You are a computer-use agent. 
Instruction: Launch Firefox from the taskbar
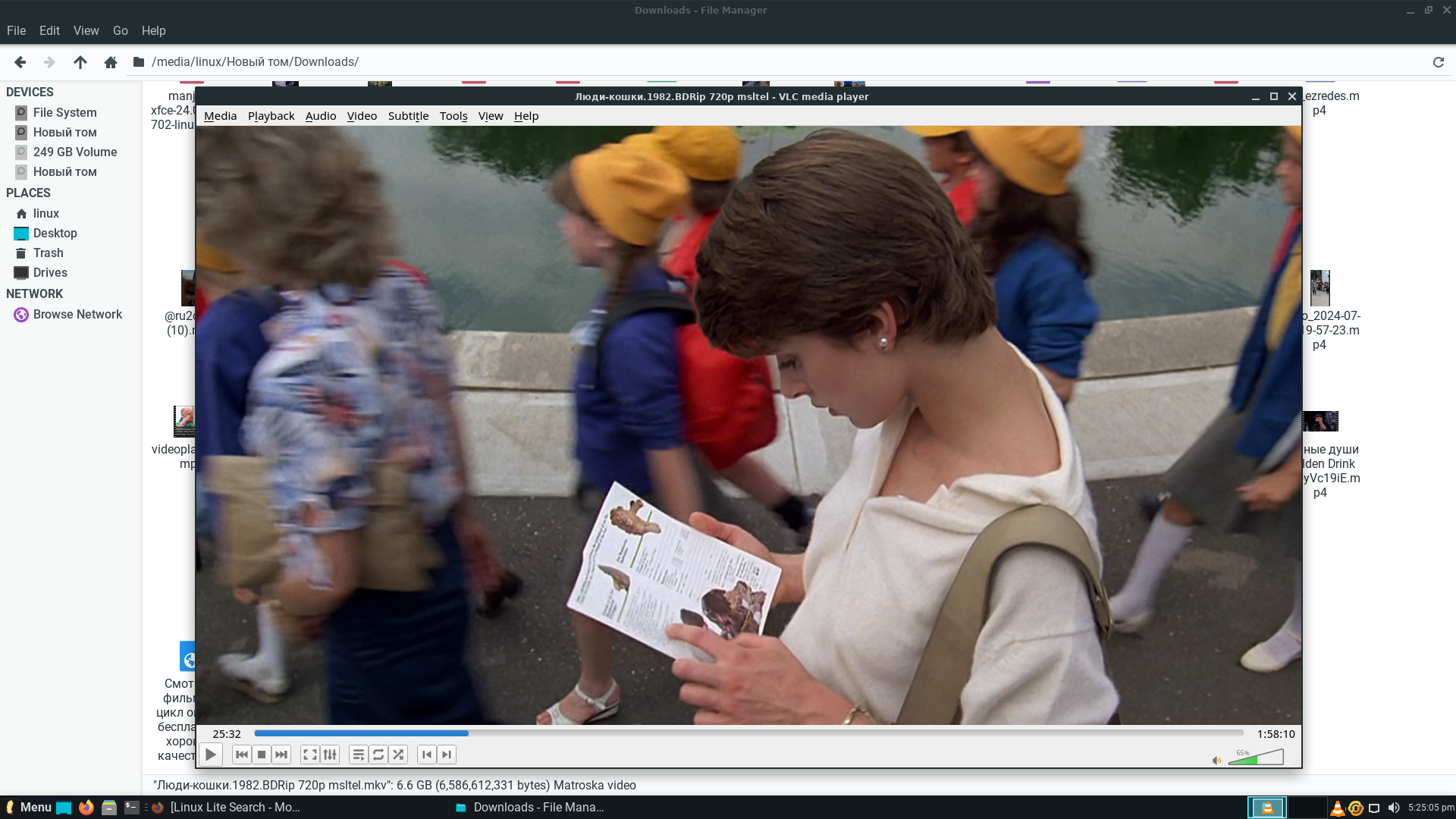[x=86, y=808]
